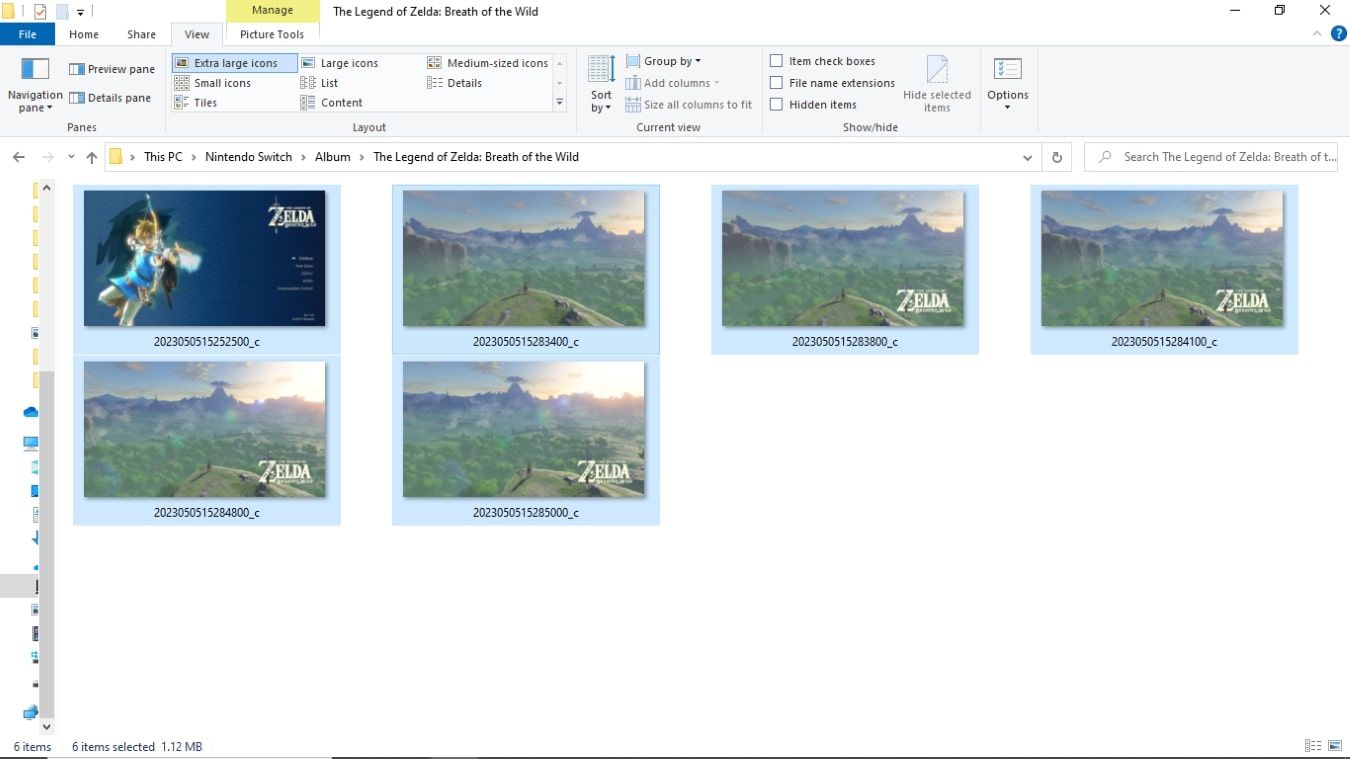
Task: Go back with the back arrow
Action: [18, 157]
